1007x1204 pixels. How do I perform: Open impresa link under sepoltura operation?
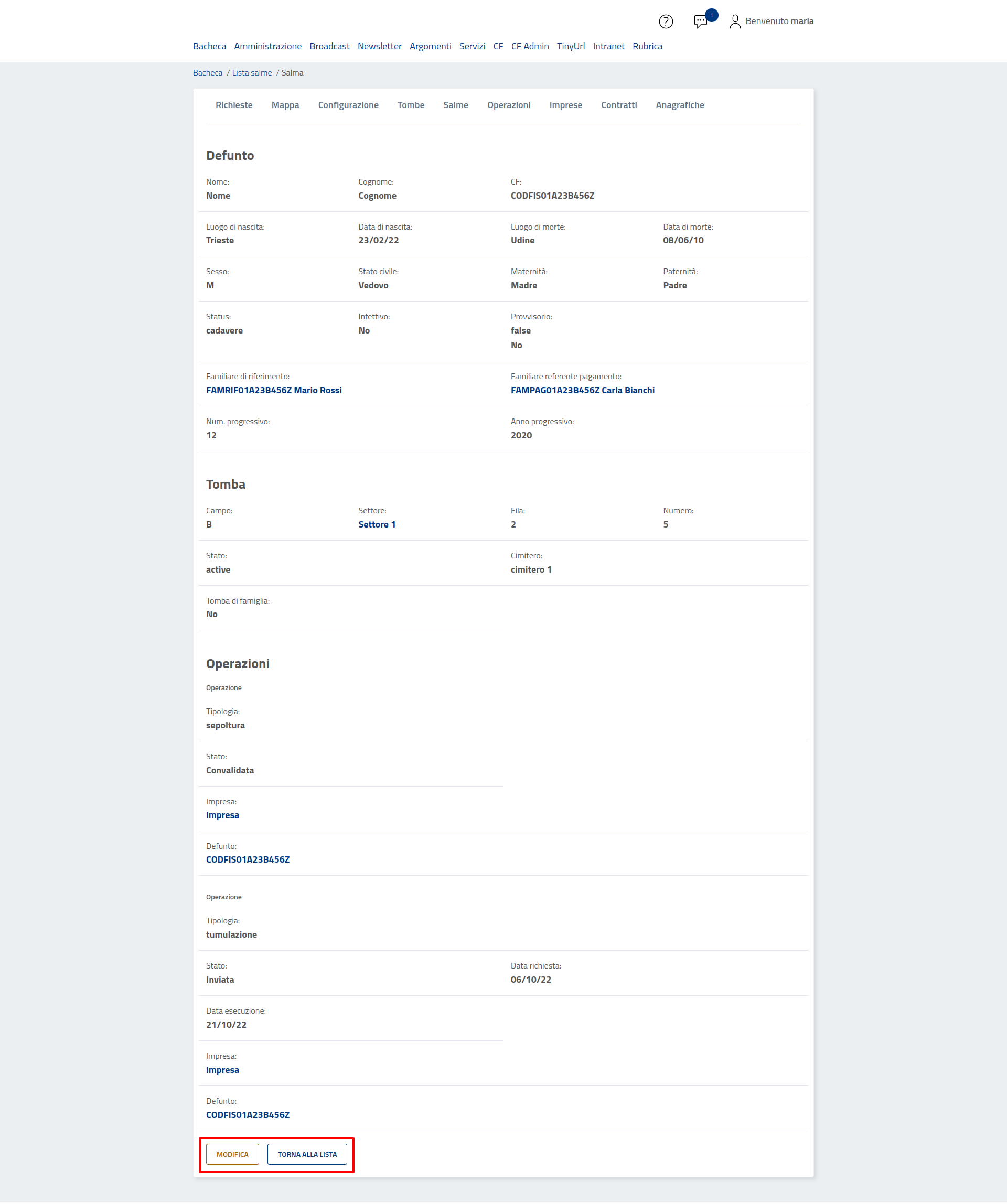[222, 815]
